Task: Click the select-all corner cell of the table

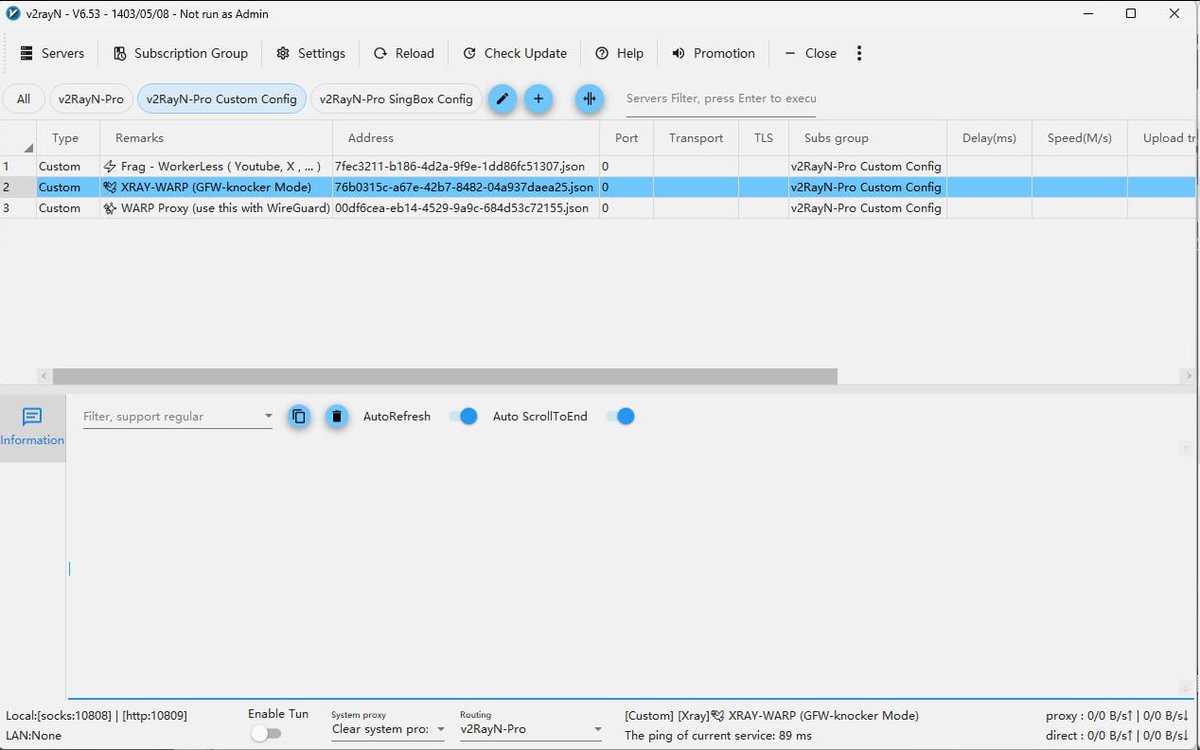Action: point(18,138)
